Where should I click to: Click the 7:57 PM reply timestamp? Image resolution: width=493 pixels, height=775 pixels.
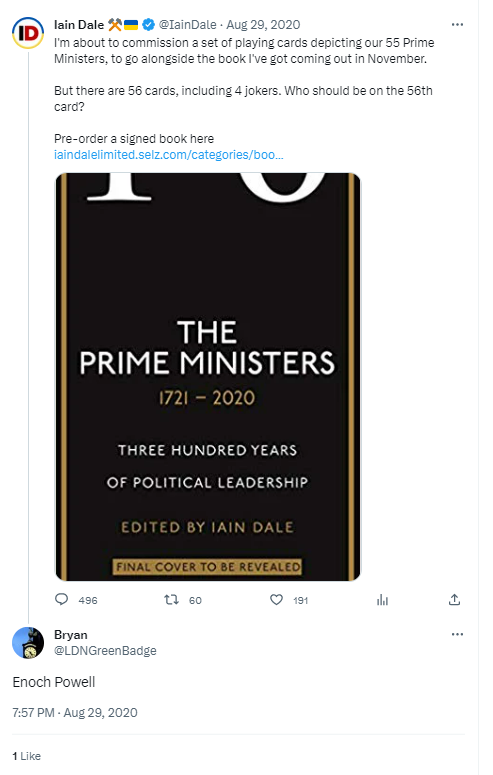(x=75, y=712)
